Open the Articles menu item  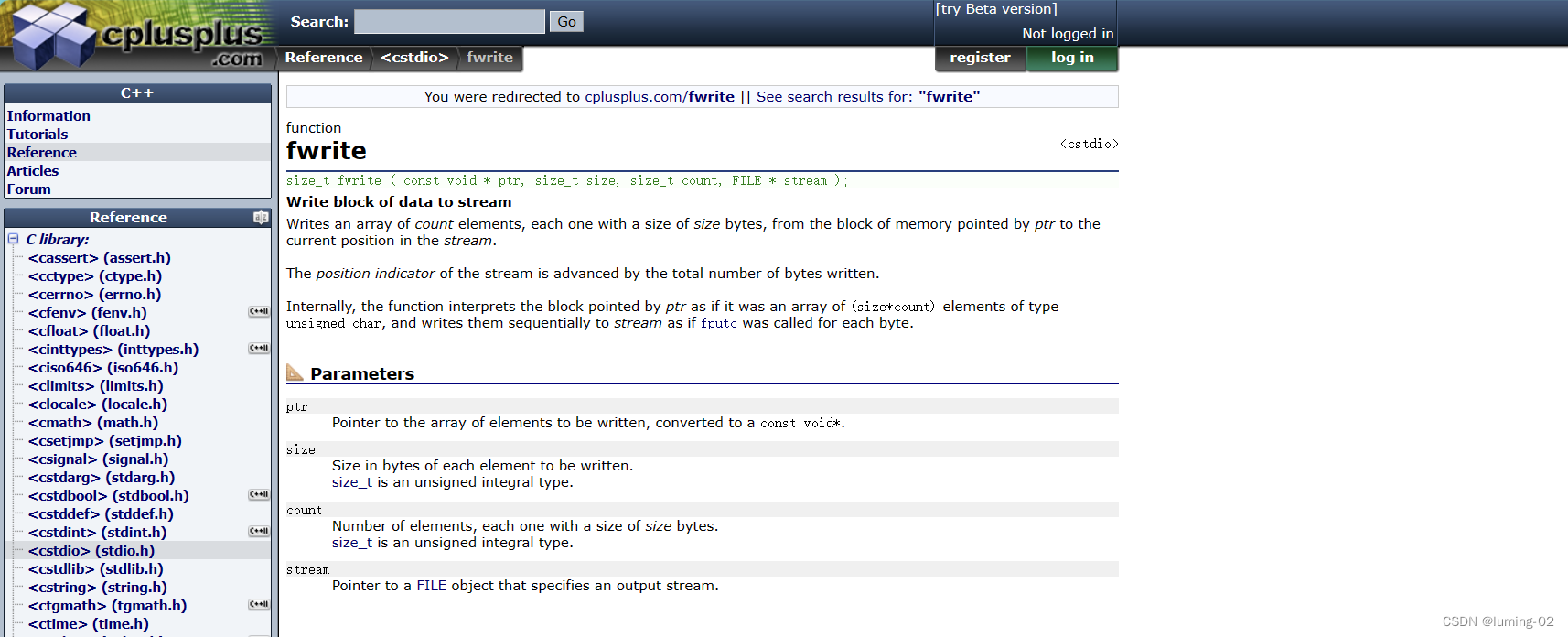click(x=33, y=171)
